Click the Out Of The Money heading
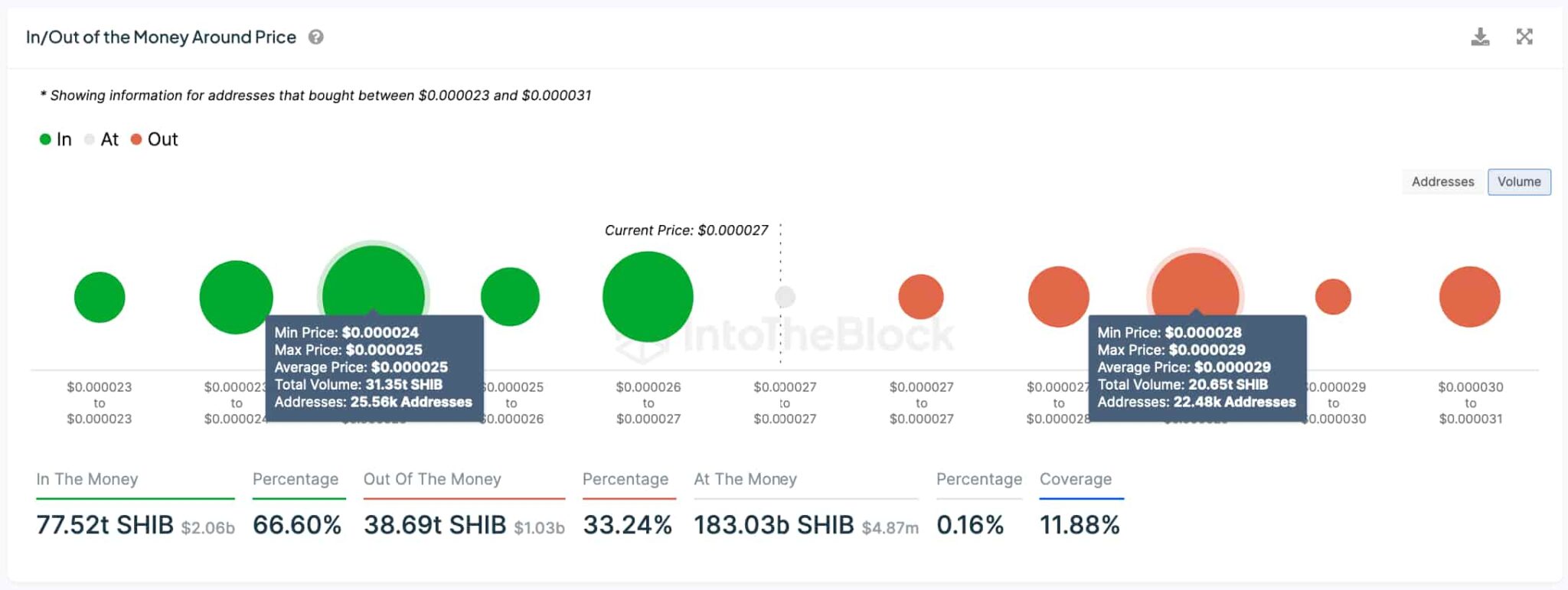 [x=432, y=479]
